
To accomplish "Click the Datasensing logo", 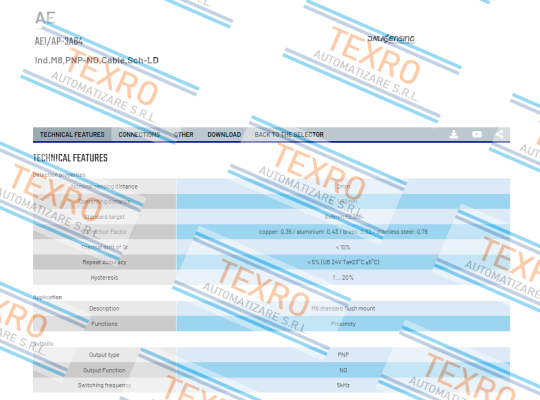I will (x=391, y=39).
